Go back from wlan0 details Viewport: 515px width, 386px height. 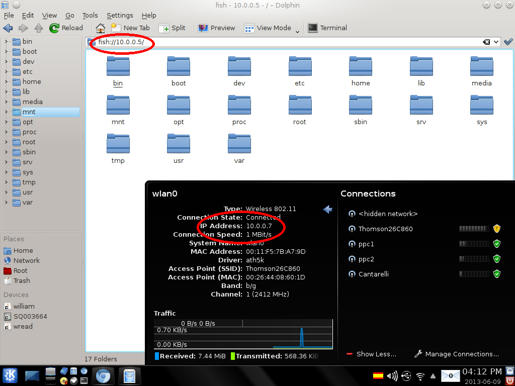[x=328, y=209]
